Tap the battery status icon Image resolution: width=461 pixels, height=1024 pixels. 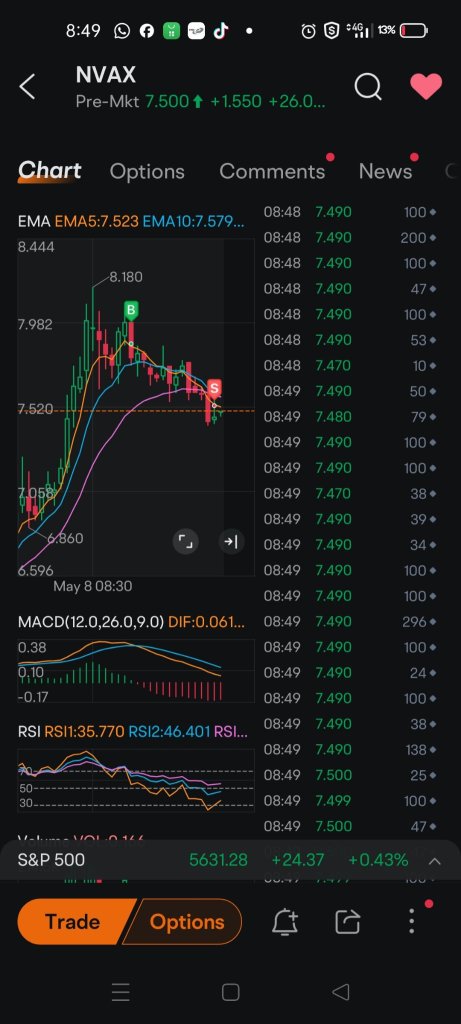(413, 30)
